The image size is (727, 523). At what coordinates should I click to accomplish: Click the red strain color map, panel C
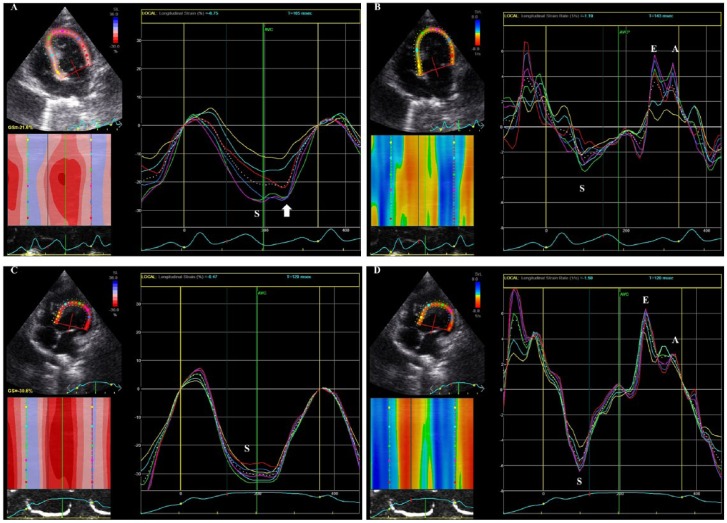pyautogui.click(x=64, y=441)
